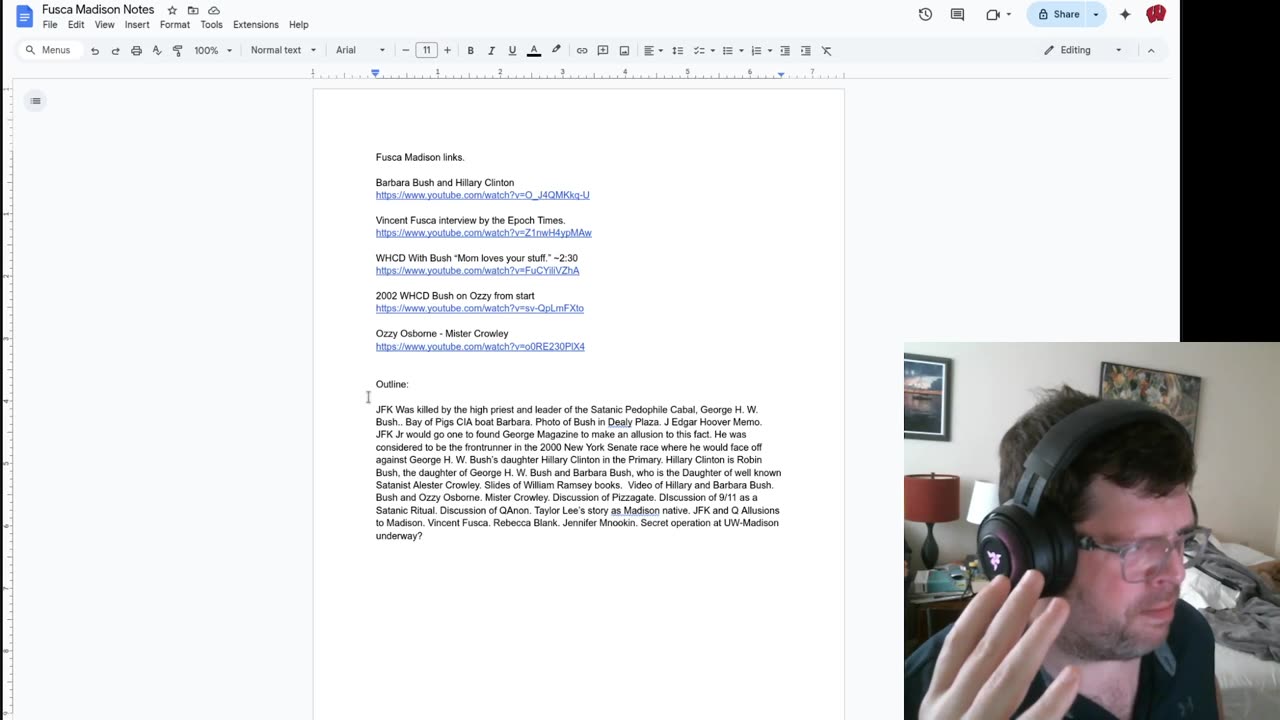Image resolution: width=1280 pixels, height=720 pixels.
Task: Open the Extensions menu
Action: click(x=255, y=24)
